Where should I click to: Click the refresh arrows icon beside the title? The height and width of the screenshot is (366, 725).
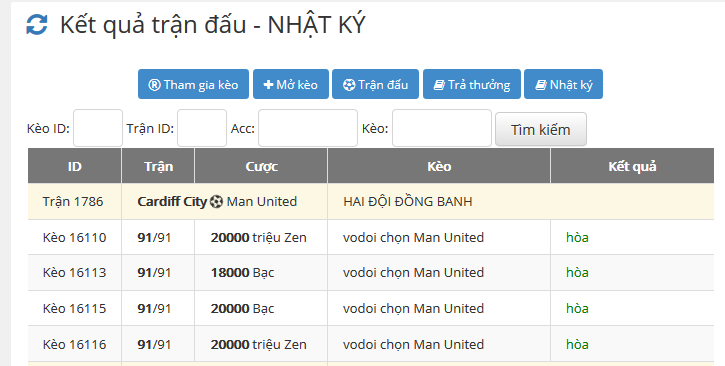(x=37, y=24)
